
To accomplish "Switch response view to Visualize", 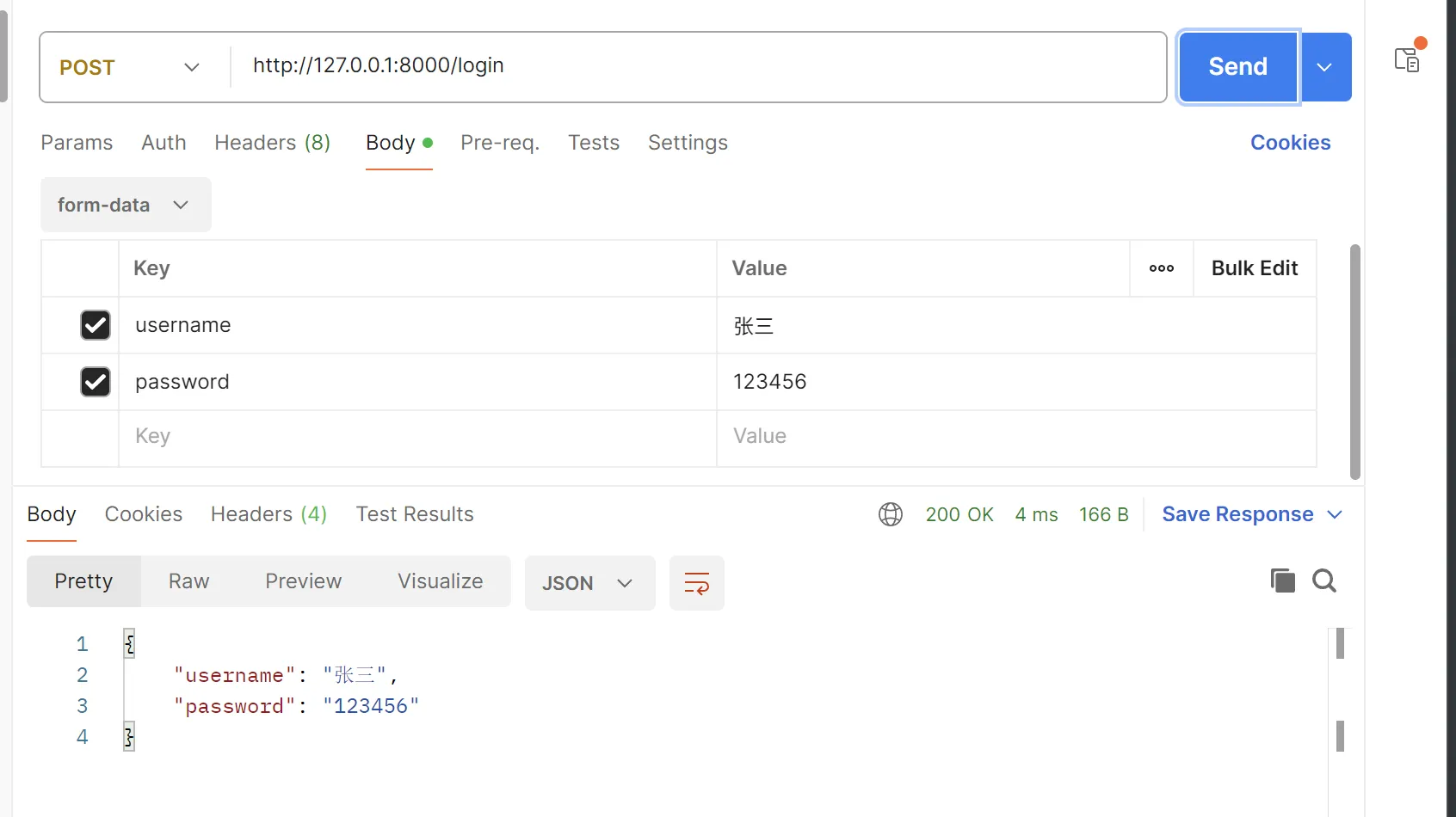I will point(441,581).
